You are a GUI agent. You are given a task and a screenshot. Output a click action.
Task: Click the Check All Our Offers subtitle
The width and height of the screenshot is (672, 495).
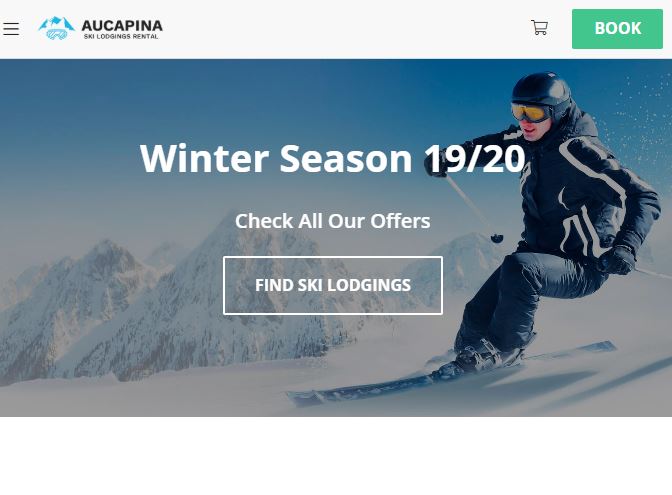tap(333, 221)
